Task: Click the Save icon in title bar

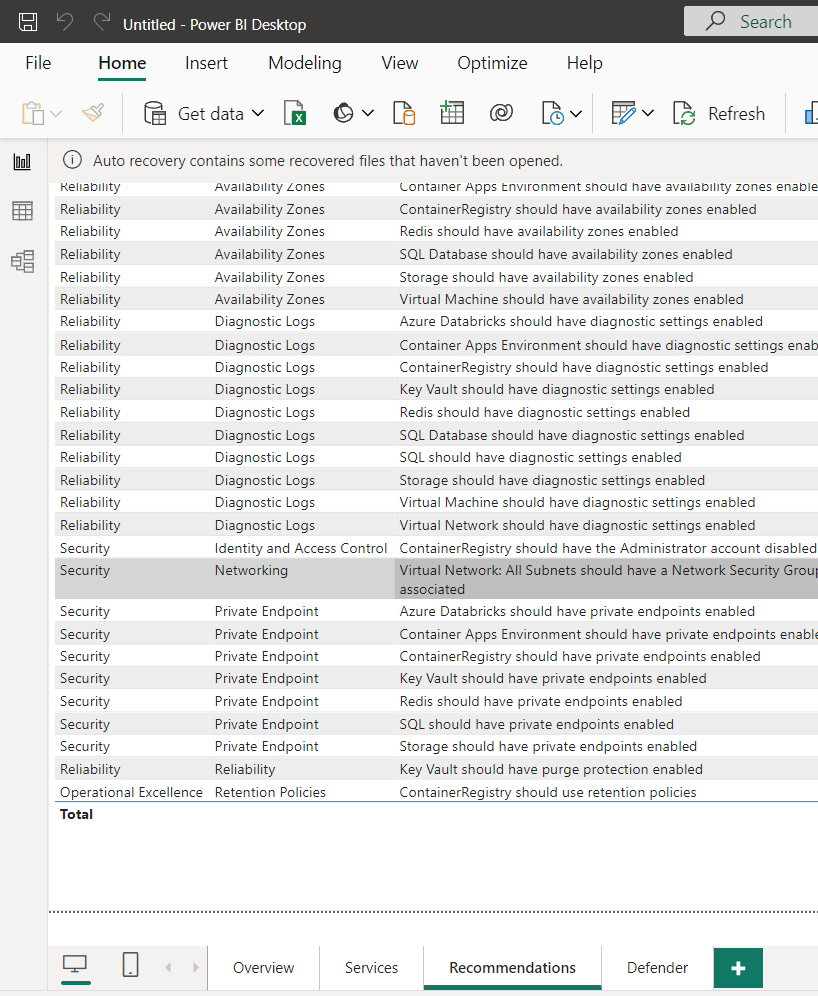Action: 27,22
